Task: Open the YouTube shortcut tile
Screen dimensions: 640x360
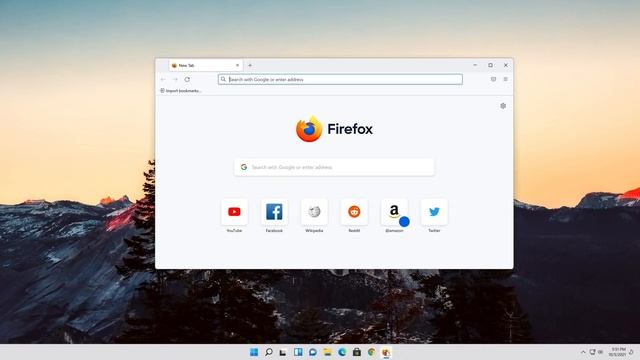Action: pos(234,212)
